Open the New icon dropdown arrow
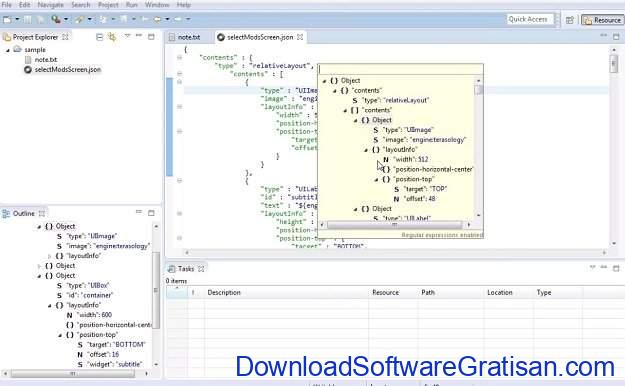Screen dimensions: 625x386 point(17,19)
